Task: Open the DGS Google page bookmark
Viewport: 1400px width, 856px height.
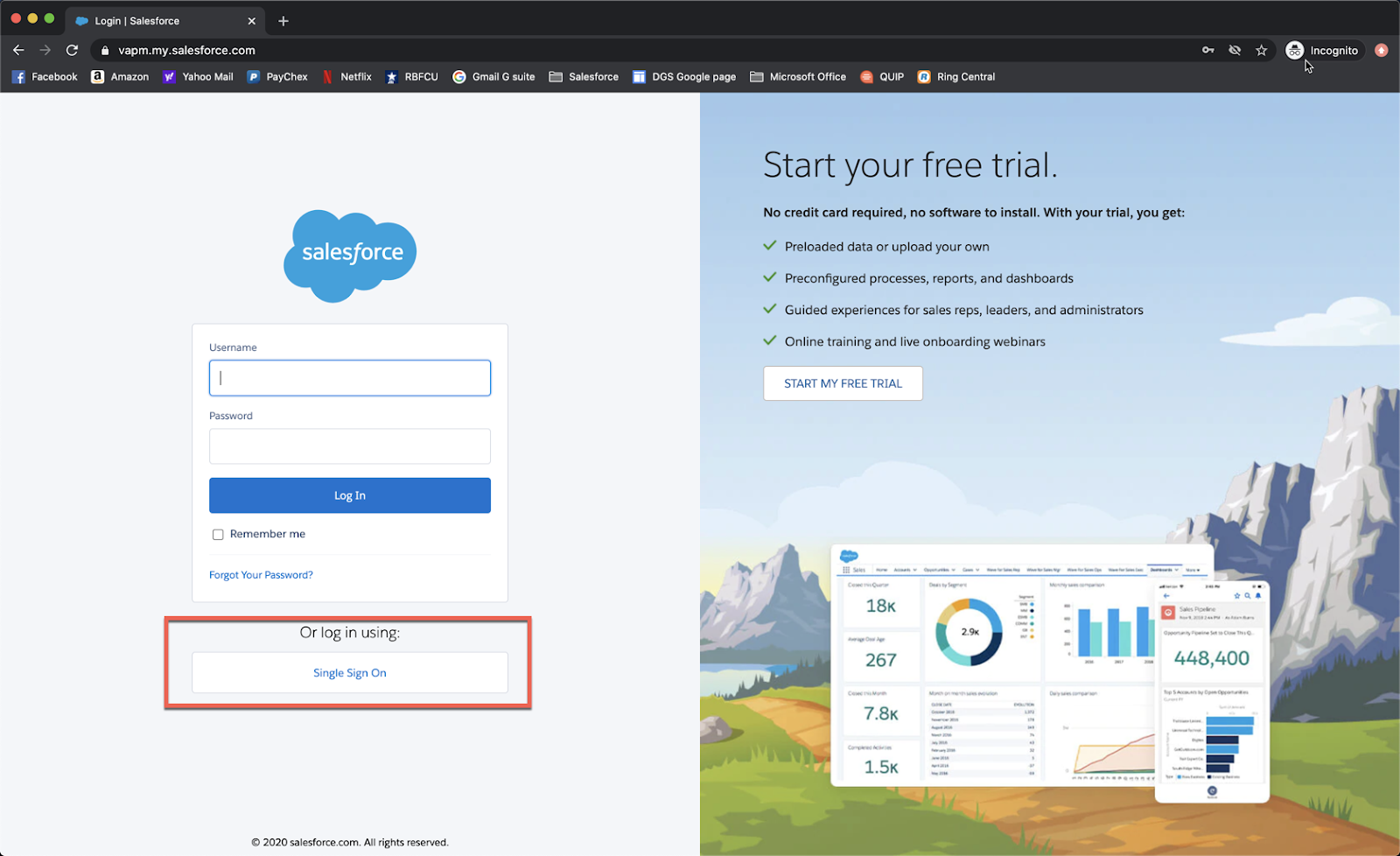Action: coord(684,77)
